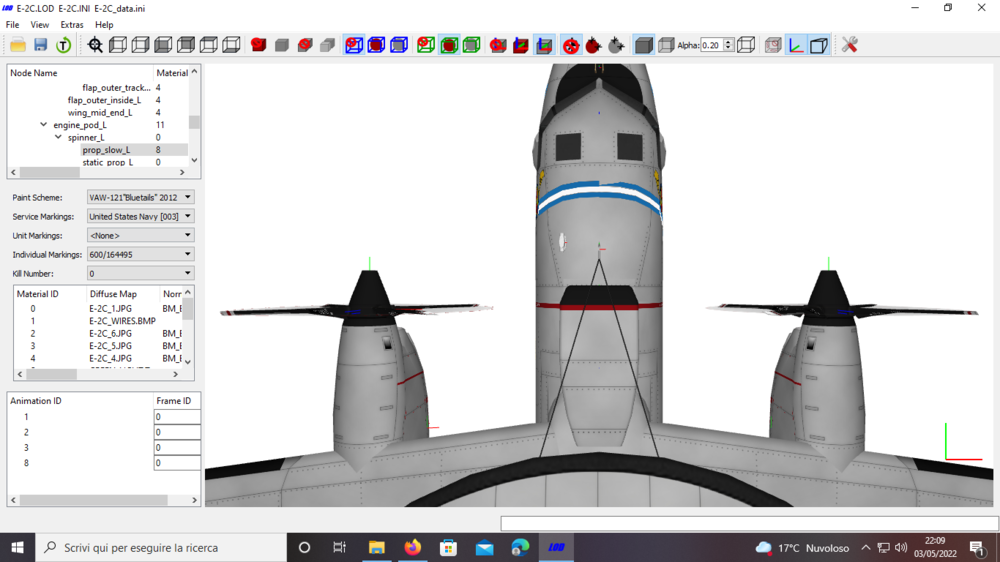Collapse the spinner_L tree node

(58, 137)
